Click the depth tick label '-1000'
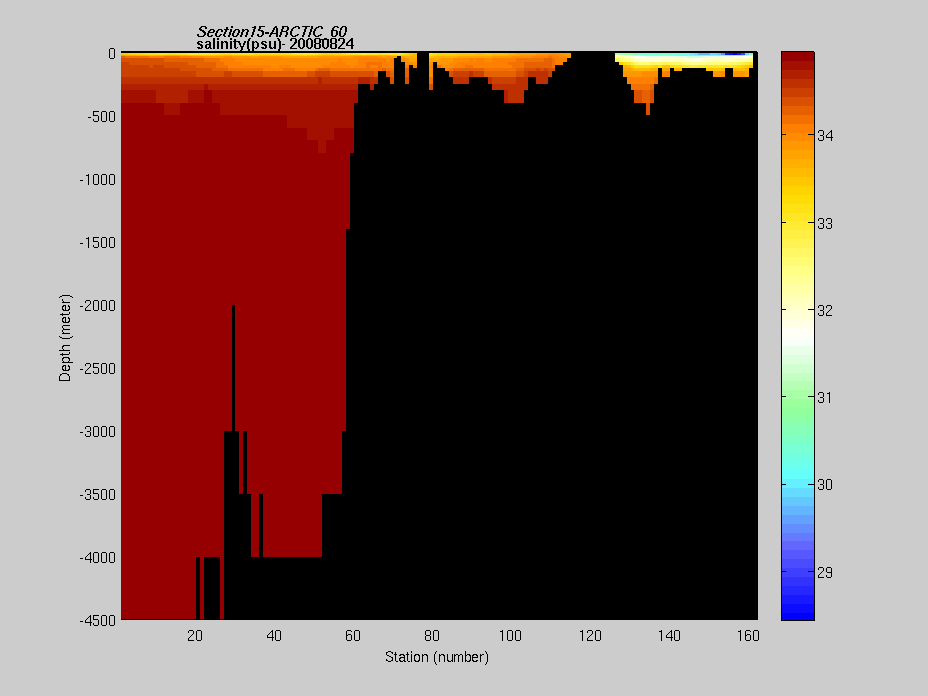Image resolution: width=928 pixels, height=696 pixels. [98, 180]
